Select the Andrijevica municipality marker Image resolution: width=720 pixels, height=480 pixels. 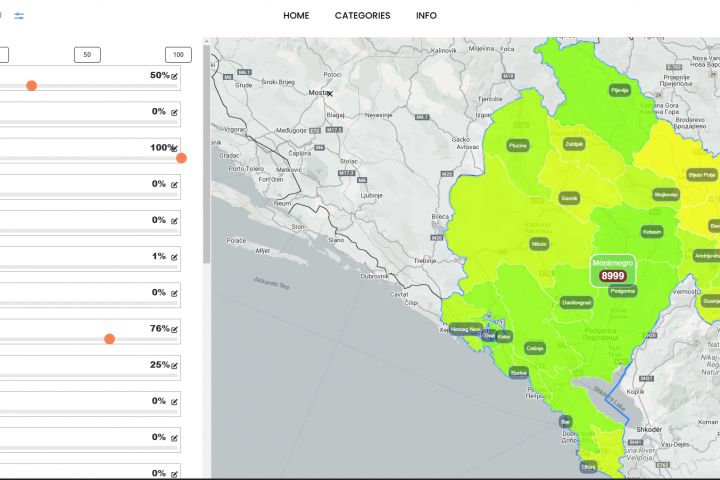tap(707, 256)
